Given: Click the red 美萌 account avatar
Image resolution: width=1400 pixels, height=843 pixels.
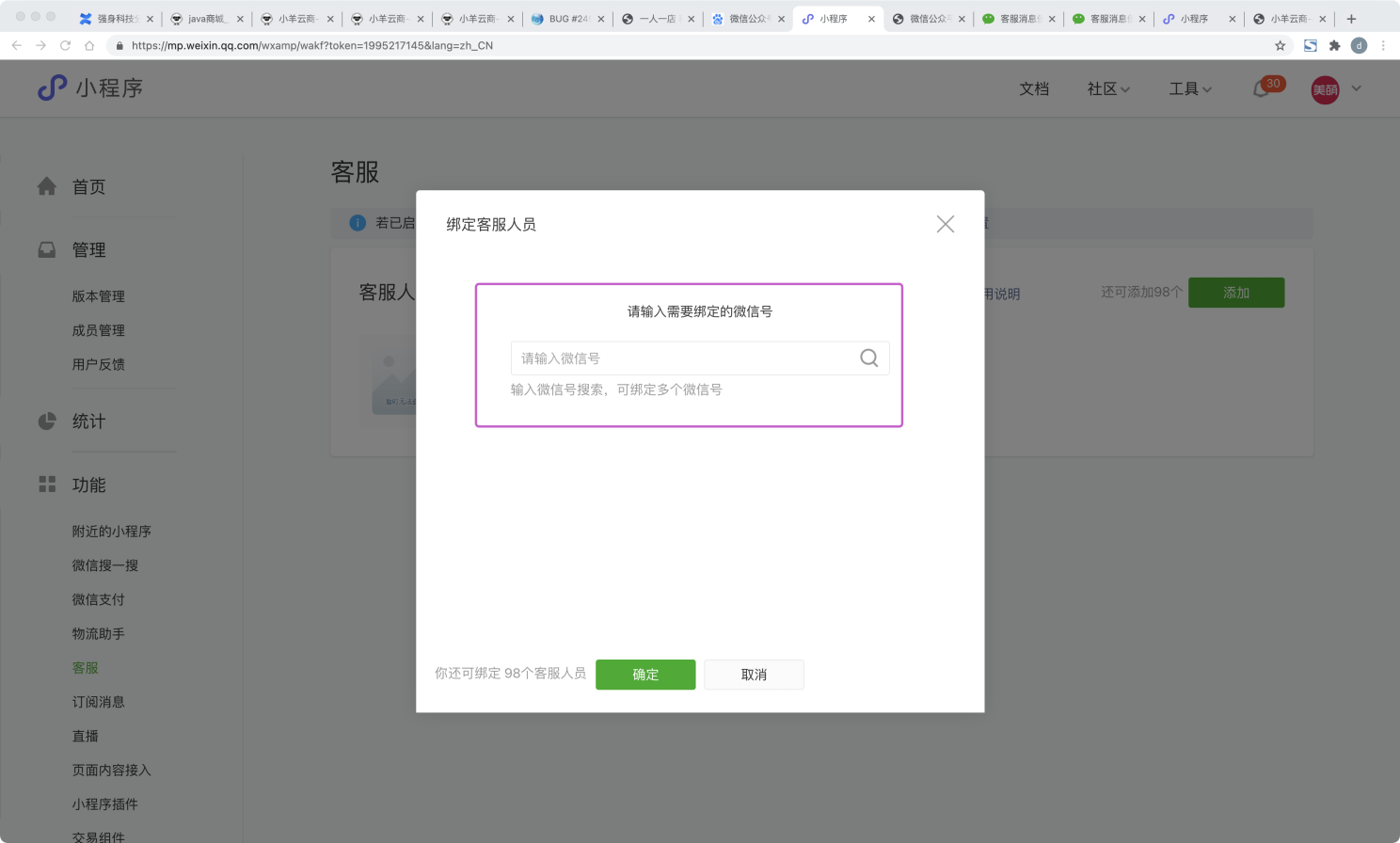Looking at the screenshot, I should coord(1325,89).
